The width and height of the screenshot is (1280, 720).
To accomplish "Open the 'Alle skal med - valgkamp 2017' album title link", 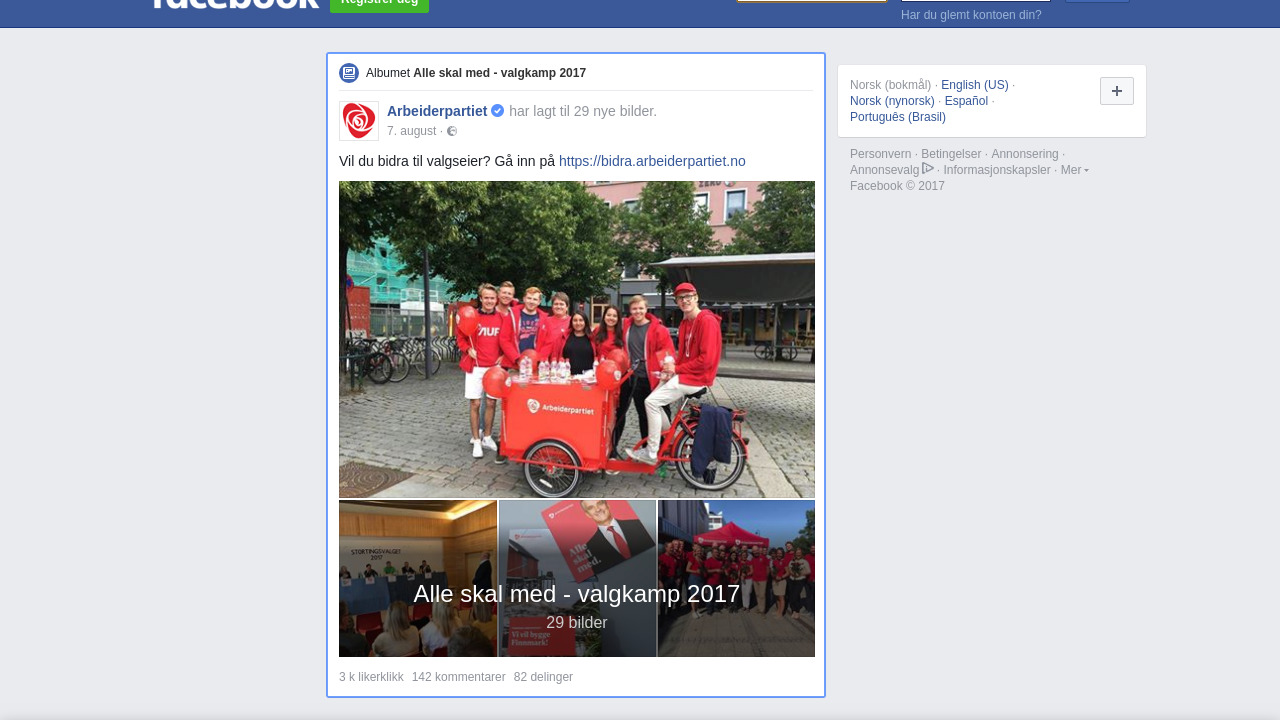I will (x=500, y=73).
